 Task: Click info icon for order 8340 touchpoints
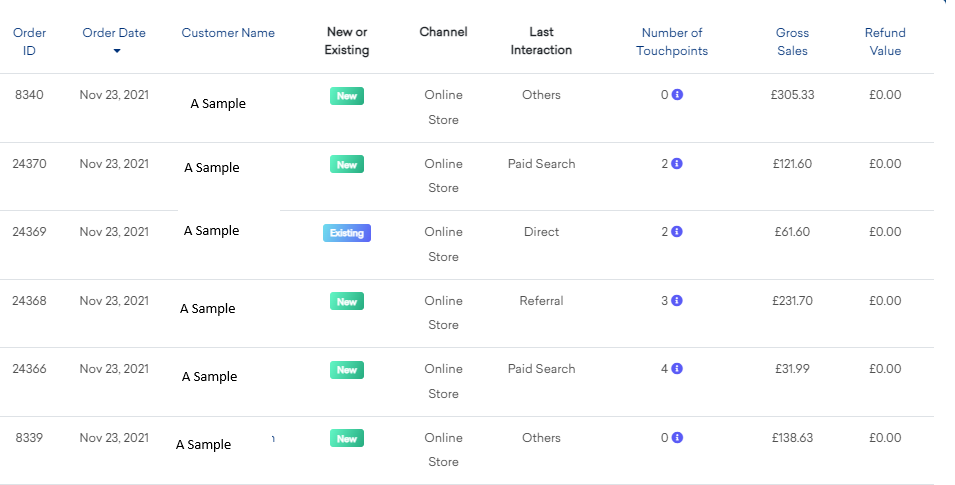point(677,95)
